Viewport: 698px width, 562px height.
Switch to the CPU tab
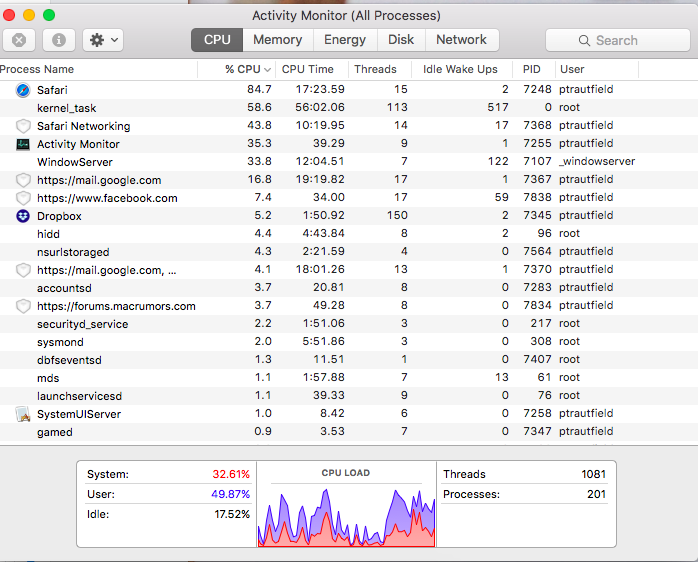coord(217,40)
